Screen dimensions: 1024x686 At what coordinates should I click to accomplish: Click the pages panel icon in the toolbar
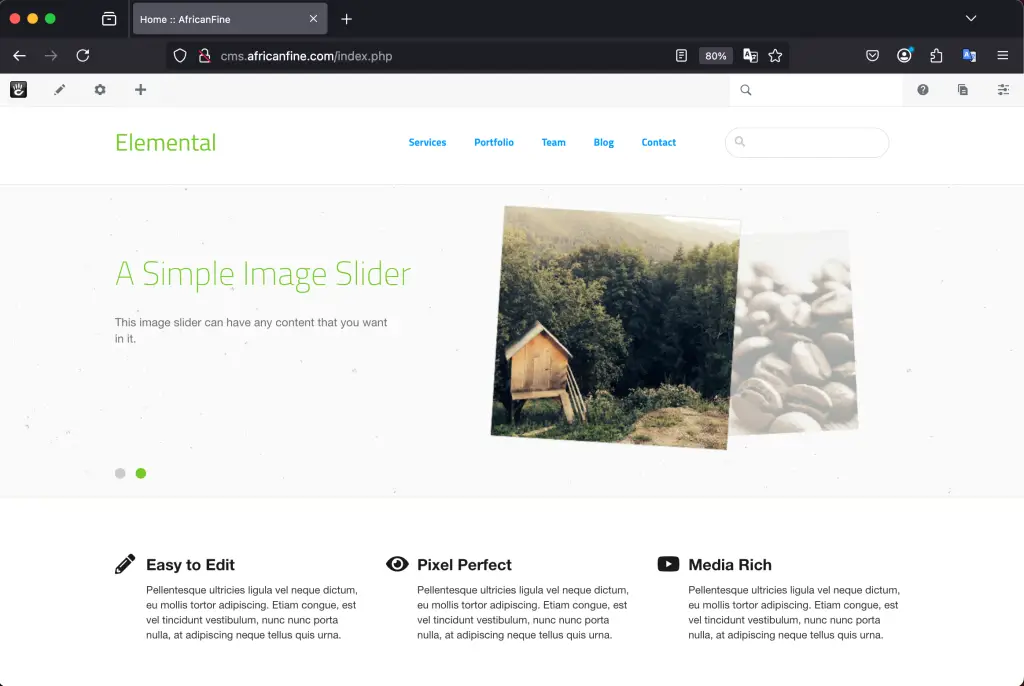click(x=962, y=89)
